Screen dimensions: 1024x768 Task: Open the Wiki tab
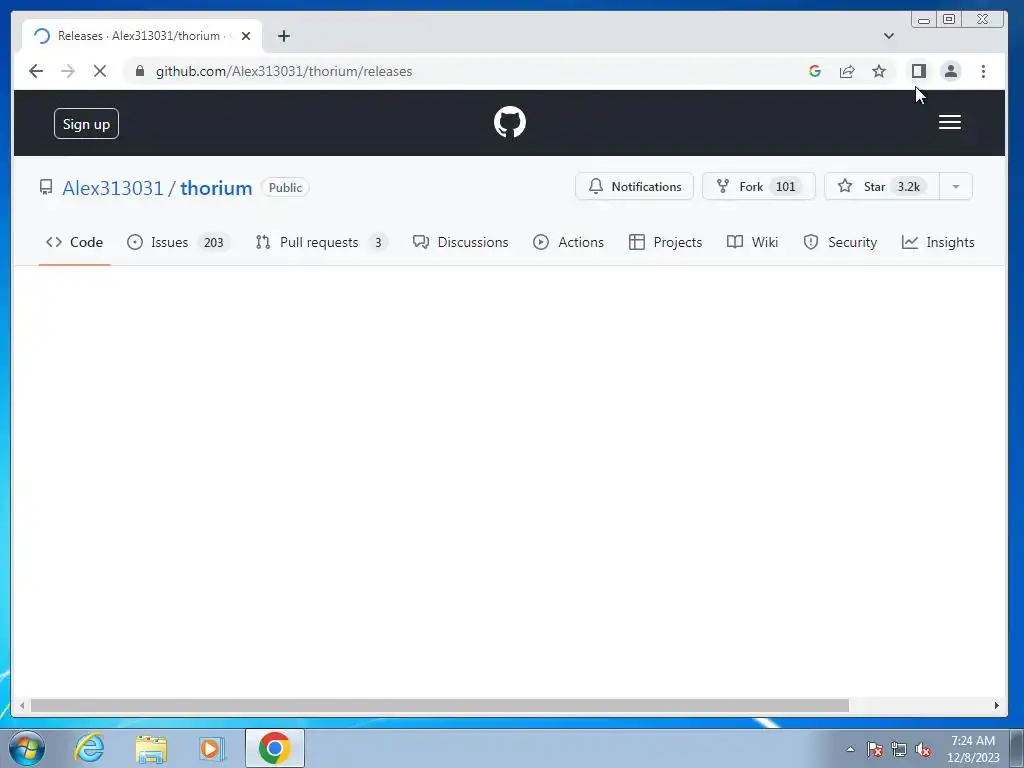[752, 242]
